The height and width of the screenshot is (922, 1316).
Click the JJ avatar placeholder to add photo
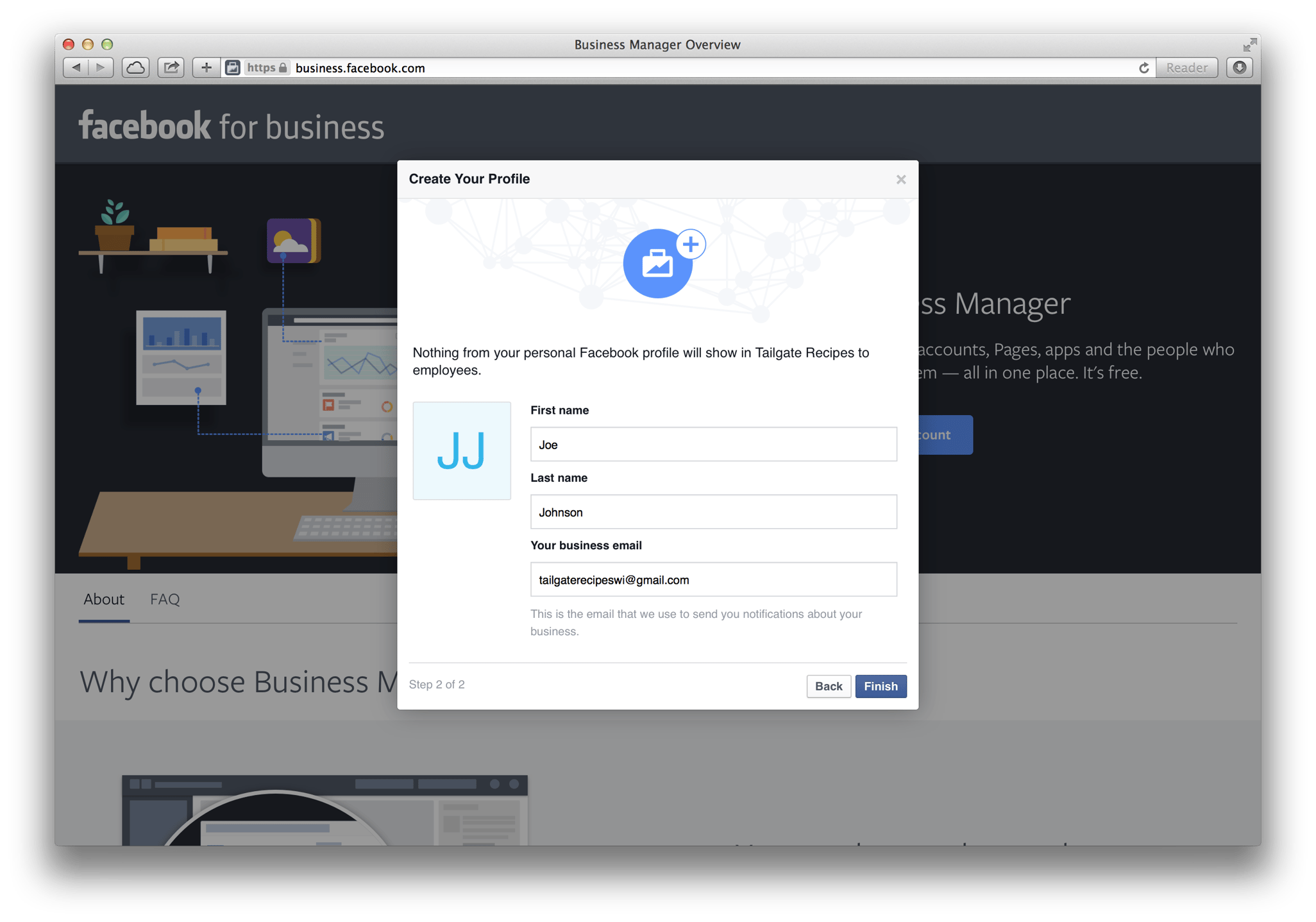pos(461,450)
